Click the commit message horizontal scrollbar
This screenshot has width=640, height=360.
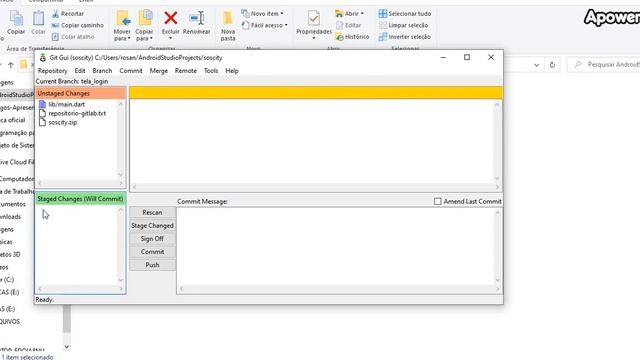click(x=339, y=289)
